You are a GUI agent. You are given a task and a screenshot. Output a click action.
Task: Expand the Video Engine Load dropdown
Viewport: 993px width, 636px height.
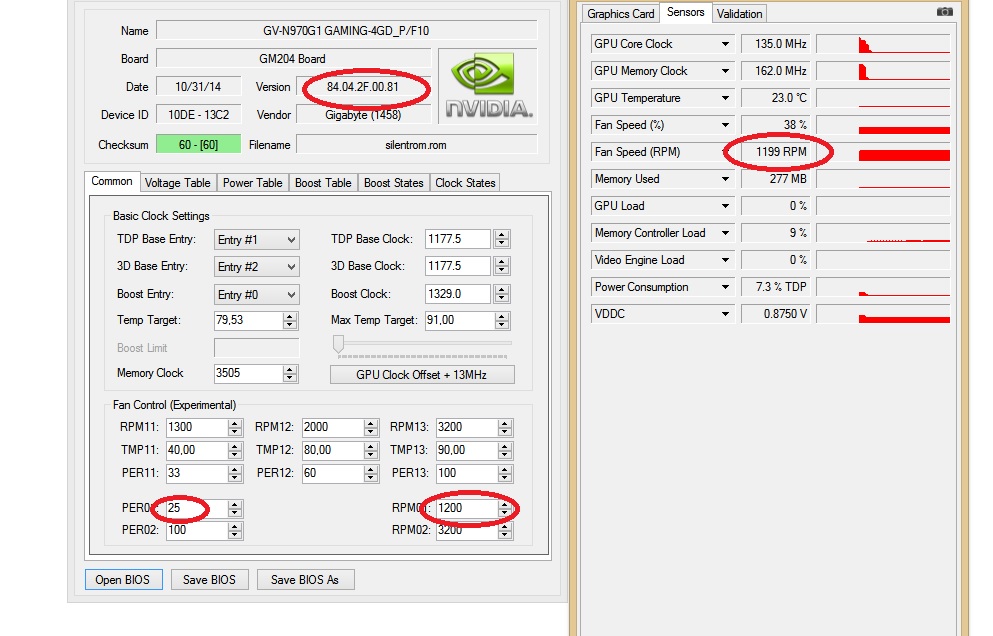(725, 260)
